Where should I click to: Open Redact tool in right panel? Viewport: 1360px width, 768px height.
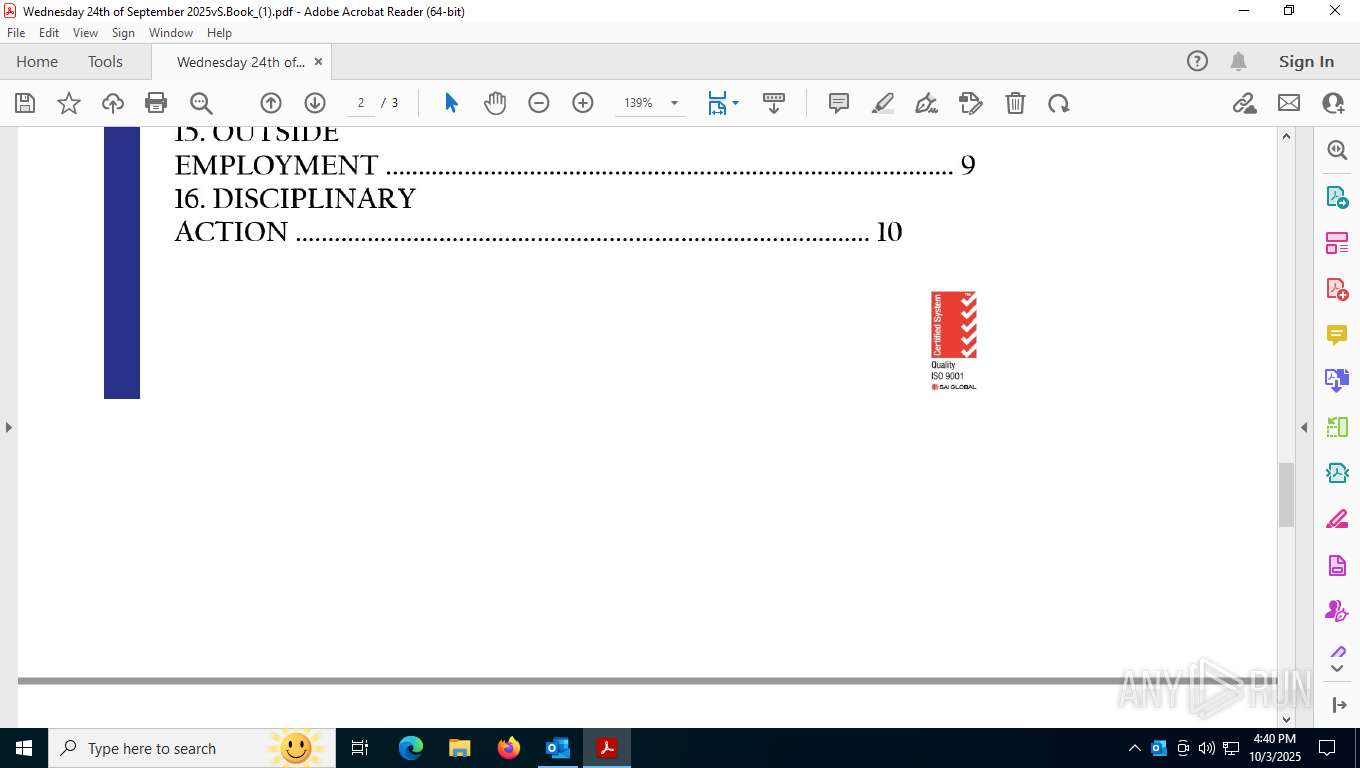click(x=1337, y=519)
